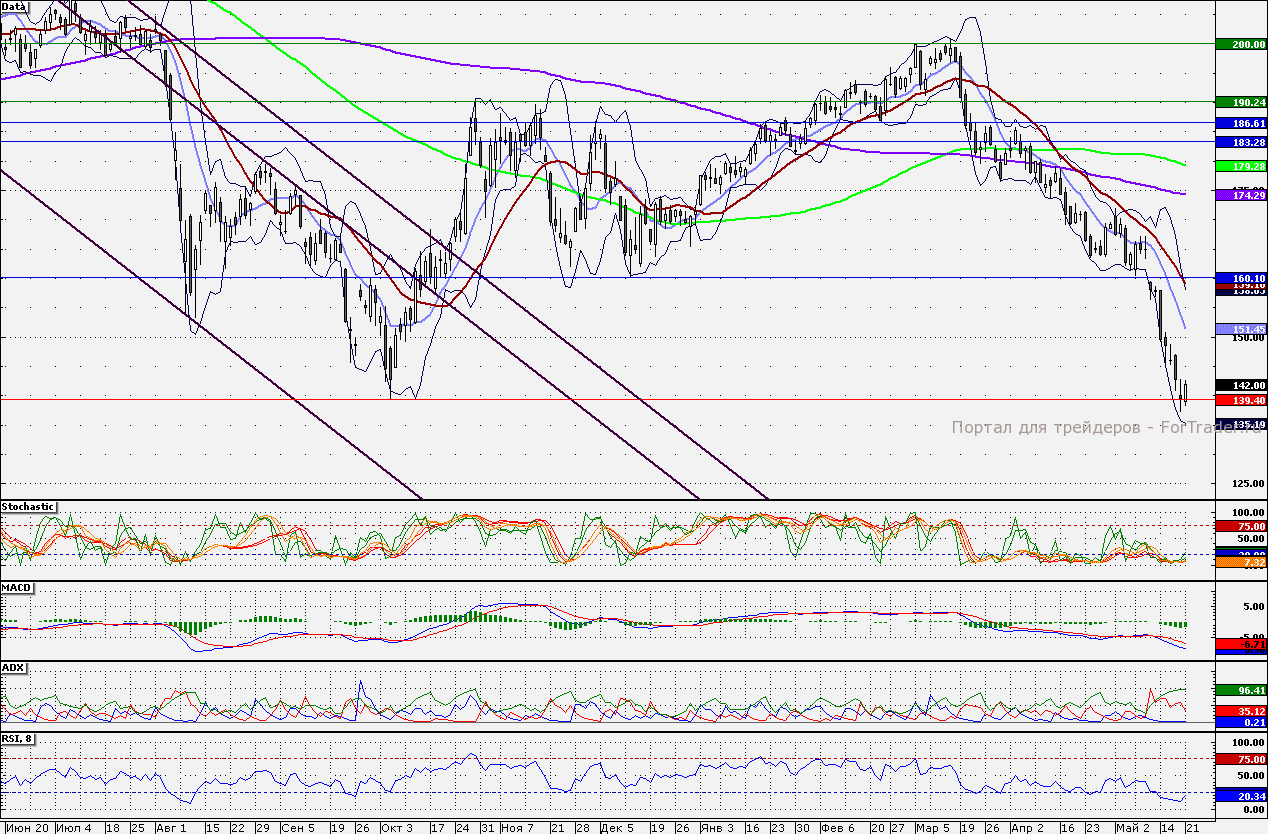This screenshot has width=1268, height=834.
Task: Select the blue 183.28 level tag
Action: [1240, 143]
